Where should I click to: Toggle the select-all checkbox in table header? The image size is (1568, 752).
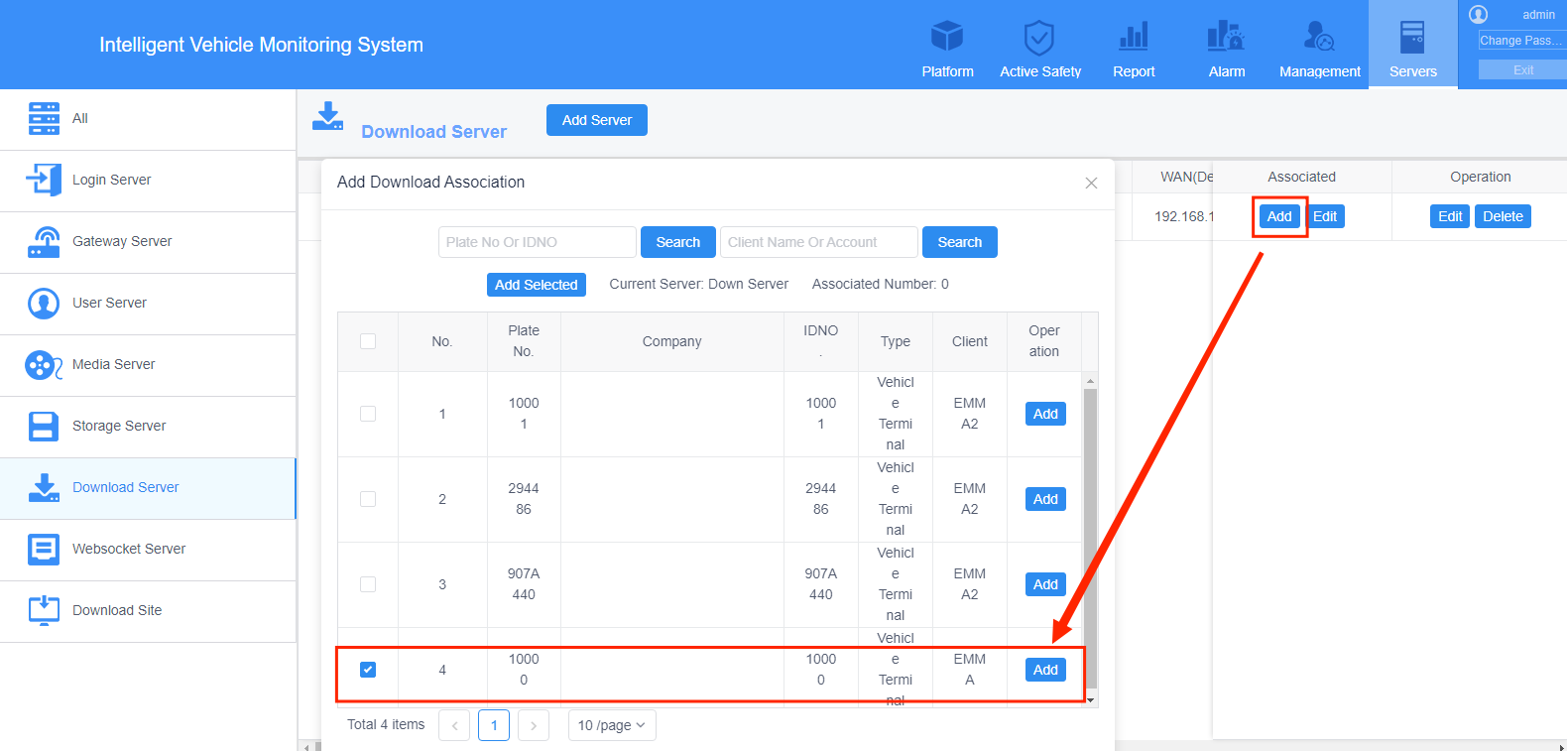click(x=368, y=341)
